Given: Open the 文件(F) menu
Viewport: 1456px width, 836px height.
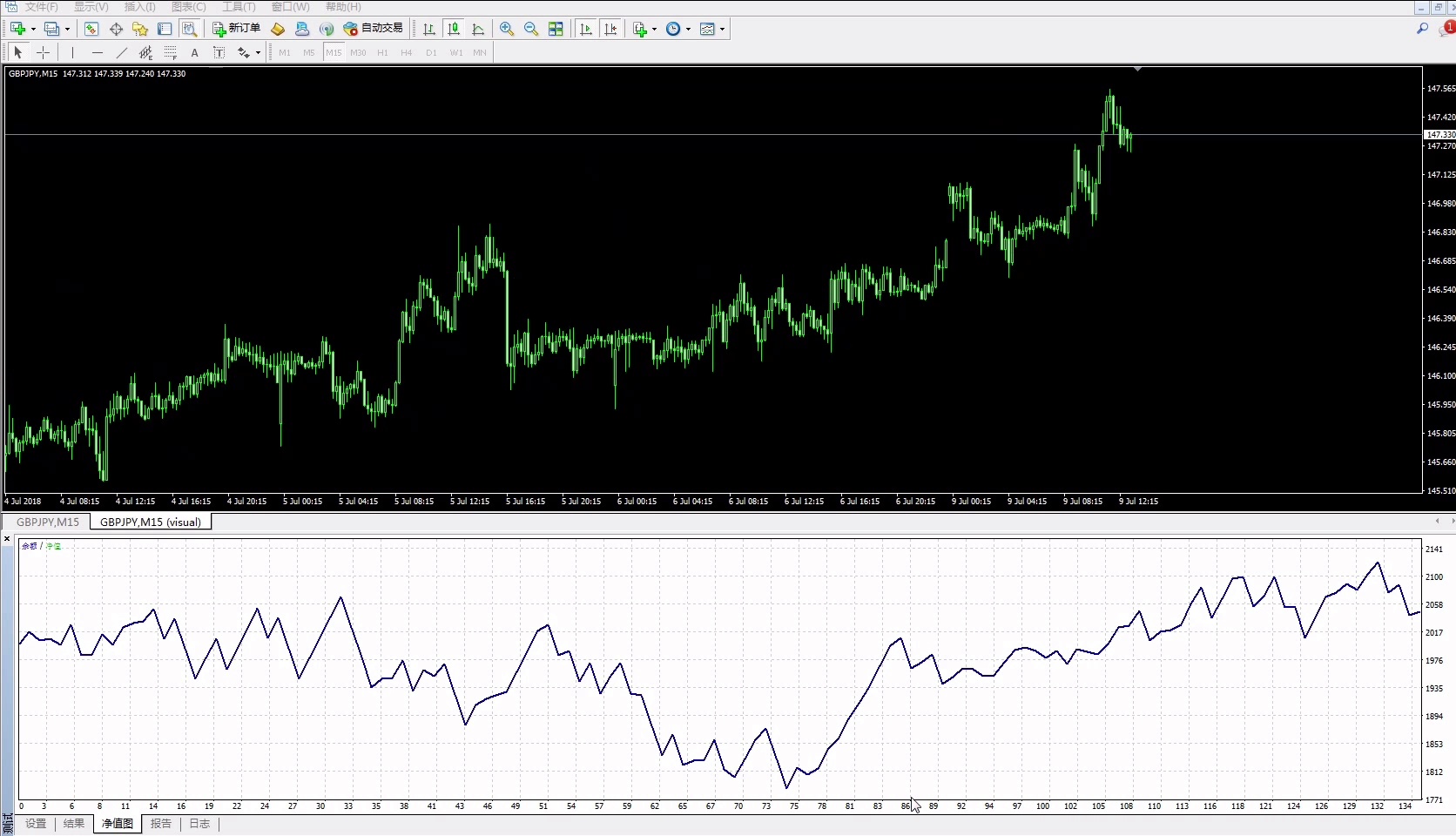Looking at the screenshot, I should point(42,7).
